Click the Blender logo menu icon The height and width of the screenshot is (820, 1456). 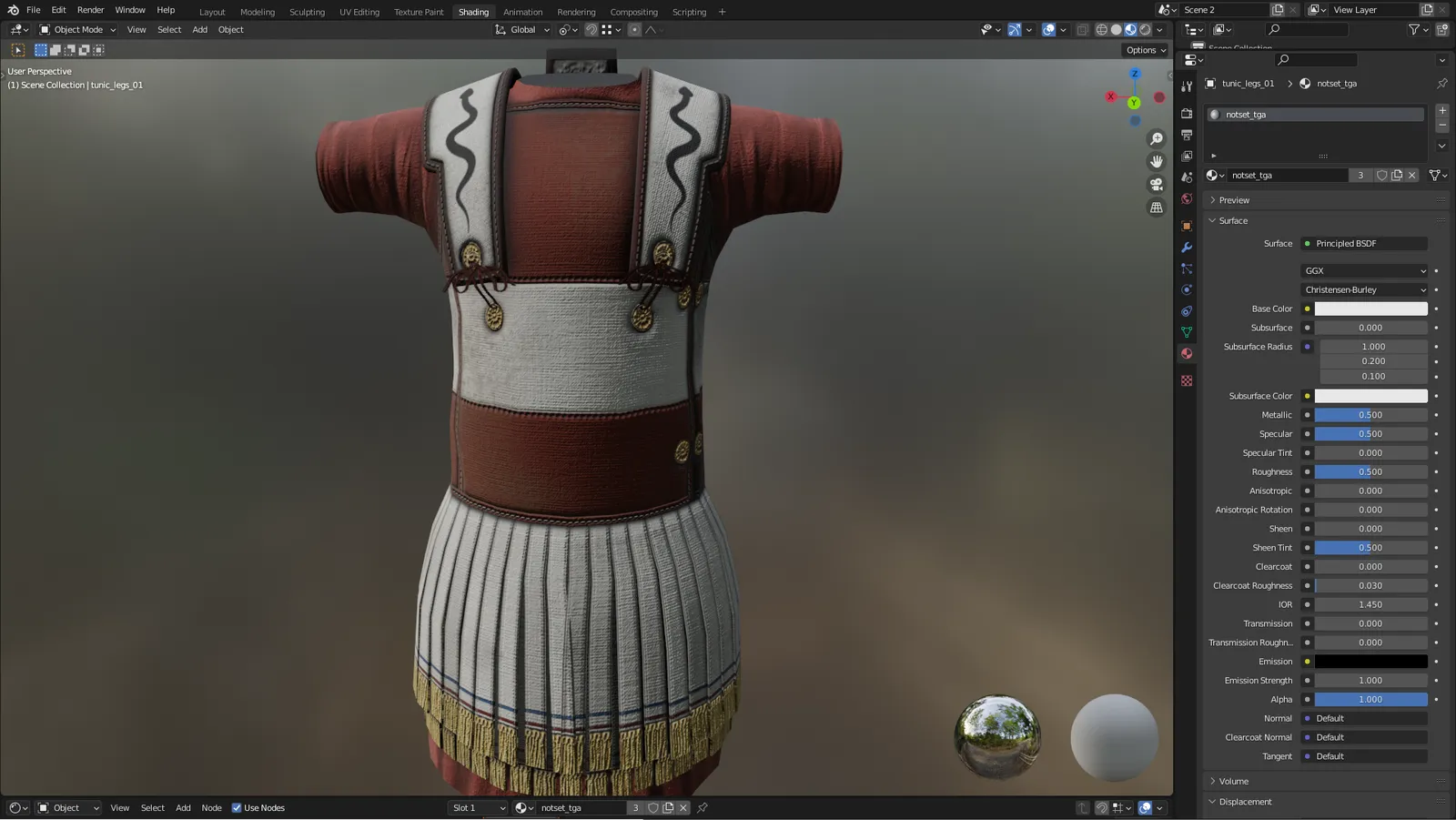pyautogui.click(x=13, y=10)
